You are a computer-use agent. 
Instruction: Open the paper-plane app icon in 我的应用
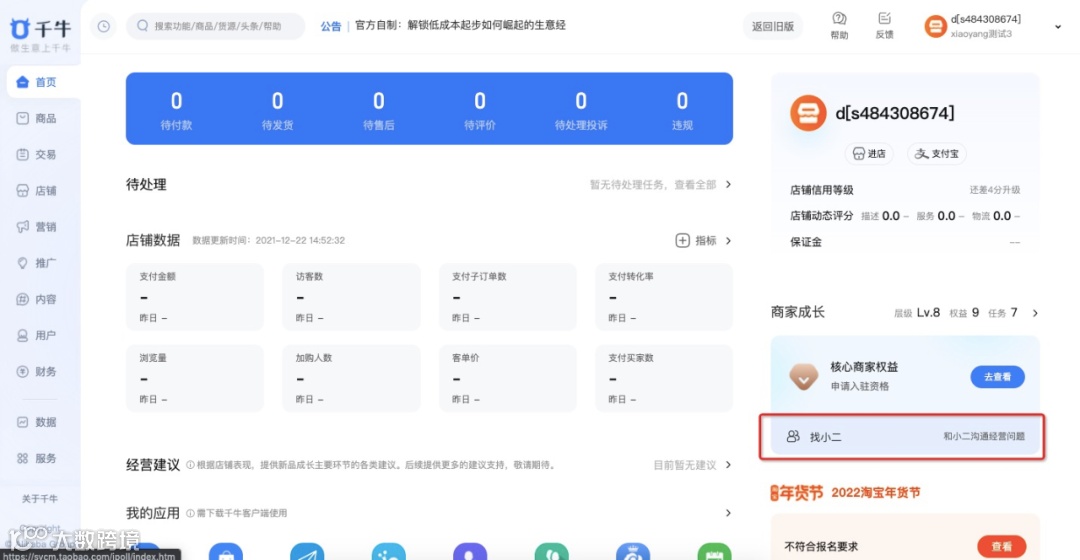point(307,552)
